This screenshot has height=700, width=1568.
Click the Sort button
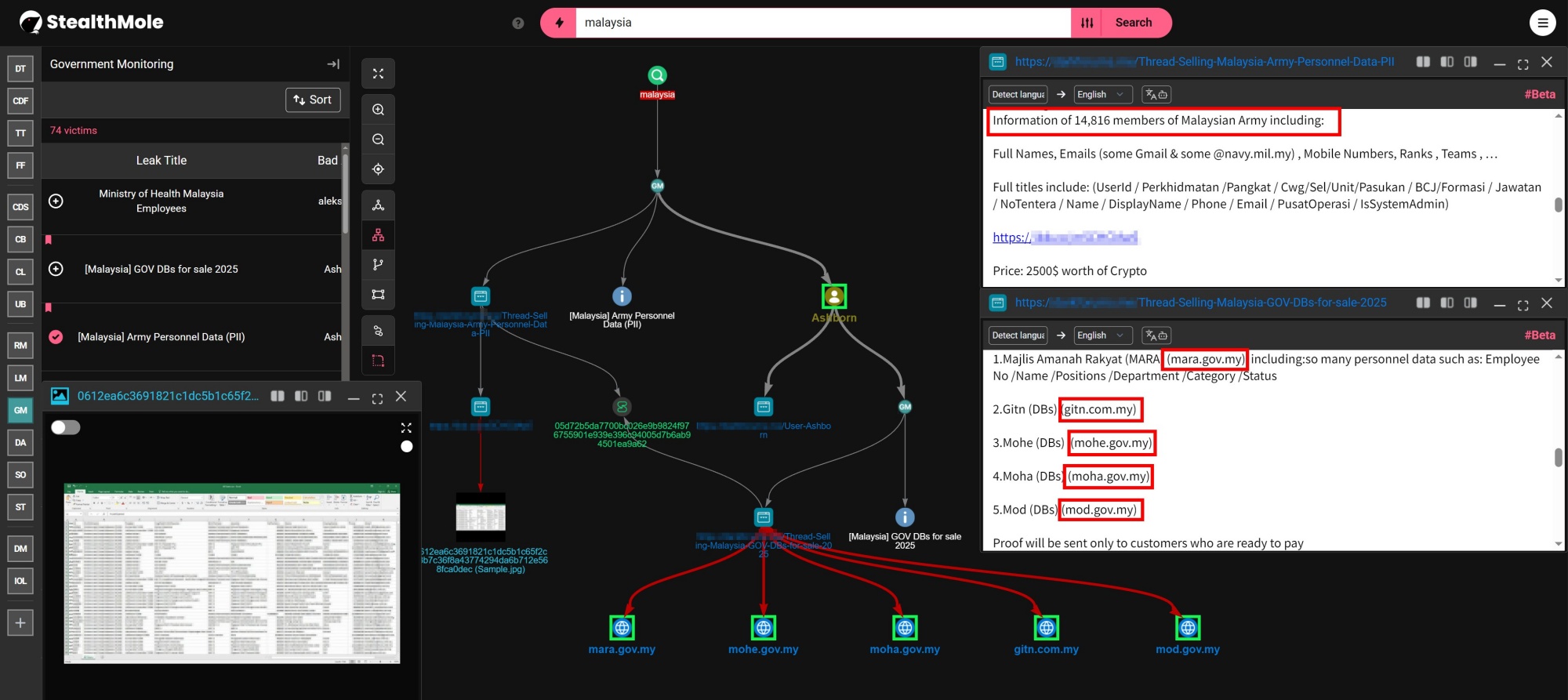tap(313, 100)
